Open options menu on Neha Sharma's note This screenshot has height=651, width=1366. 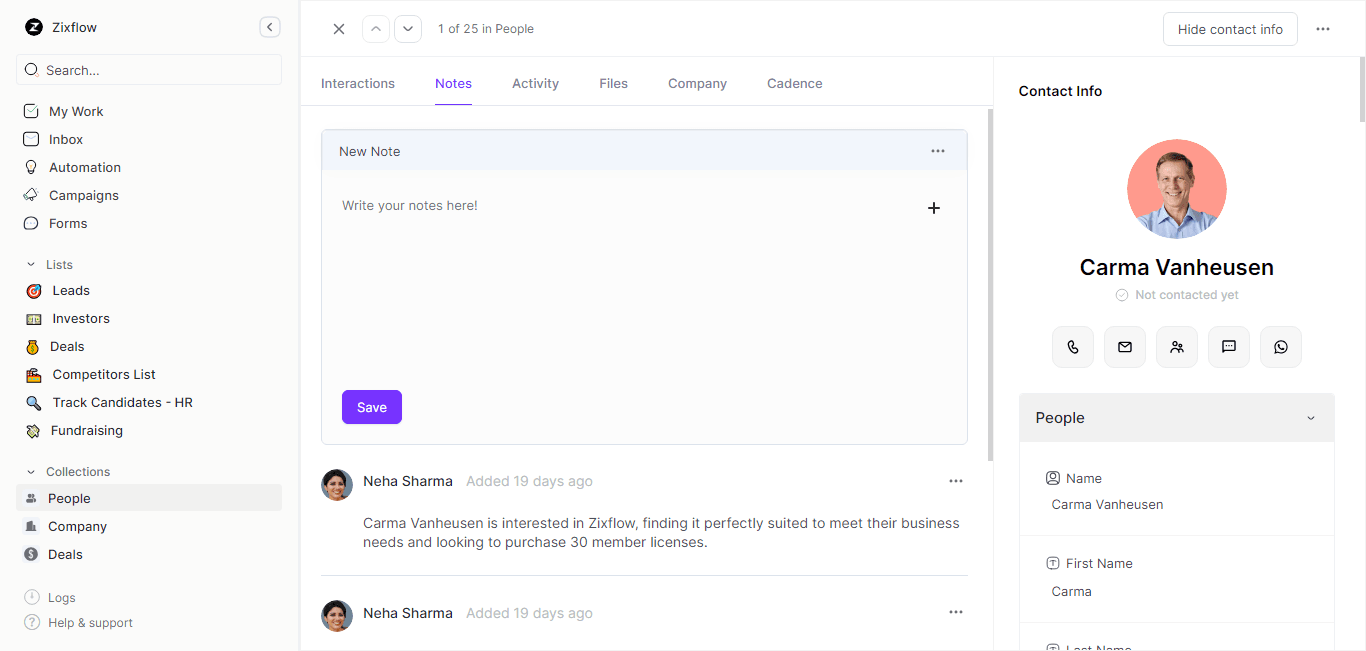955,481
